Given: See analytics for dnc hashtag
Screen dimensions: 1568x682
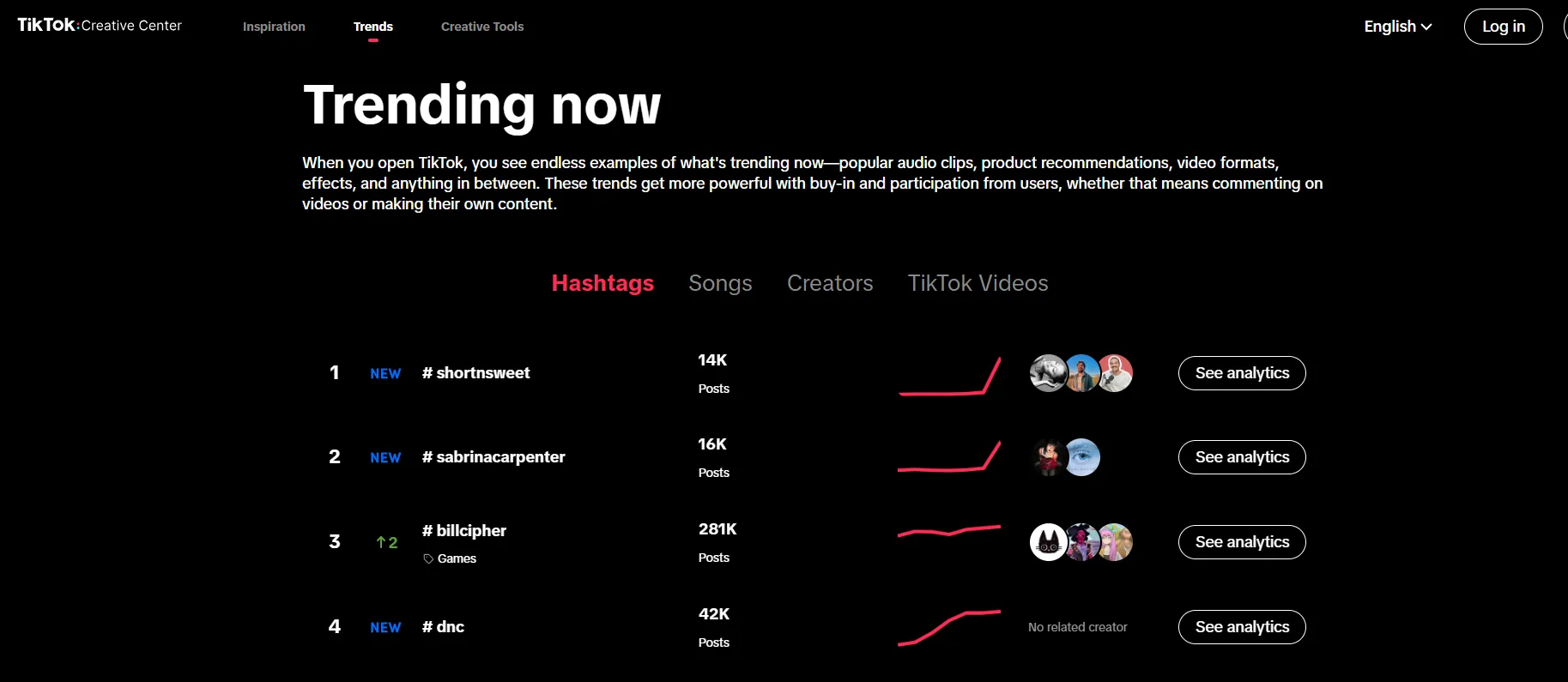Looking at the screenshot, I should pos(1241,627).
